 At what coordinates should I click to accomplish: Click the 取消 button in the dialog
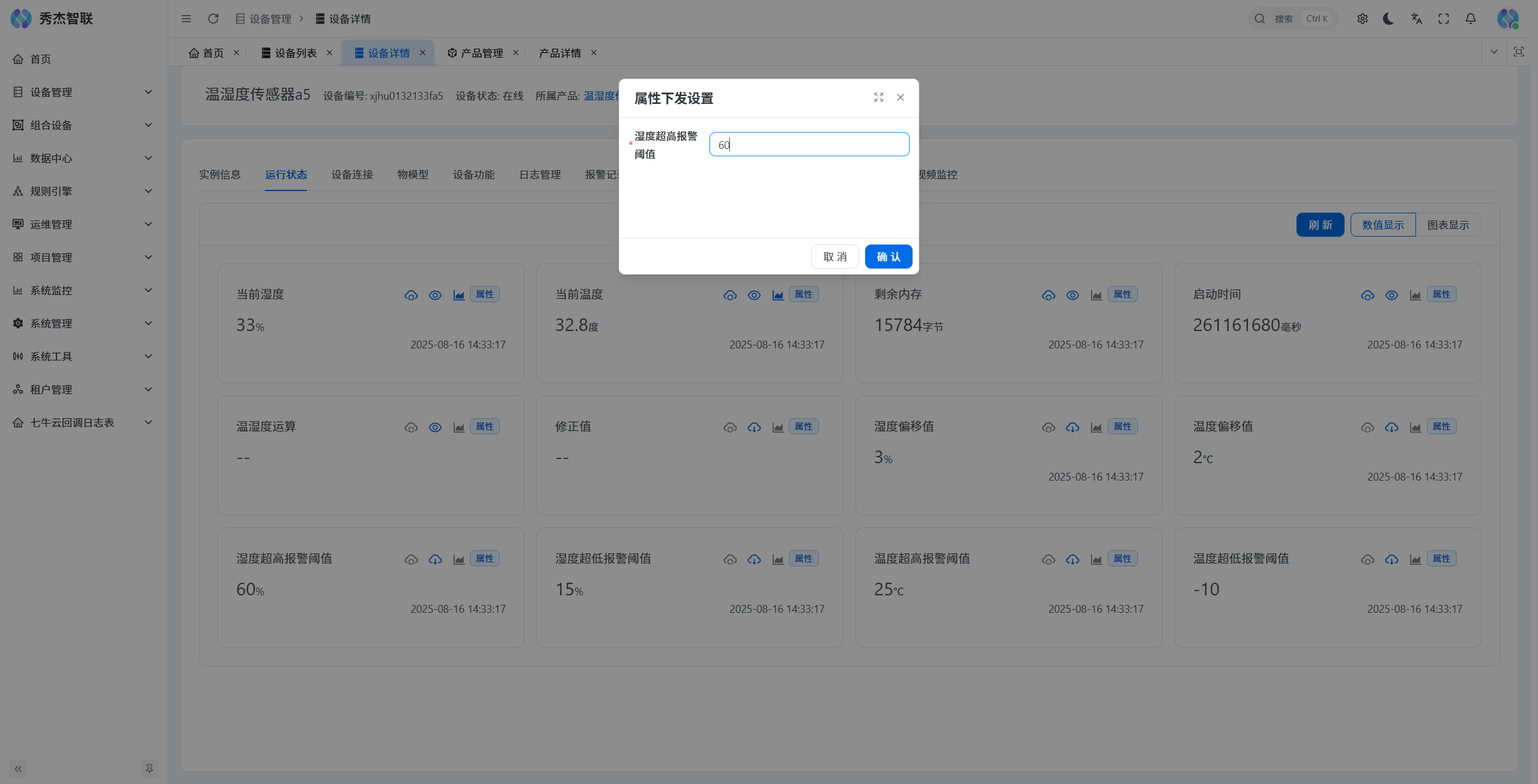coord(834,257)
